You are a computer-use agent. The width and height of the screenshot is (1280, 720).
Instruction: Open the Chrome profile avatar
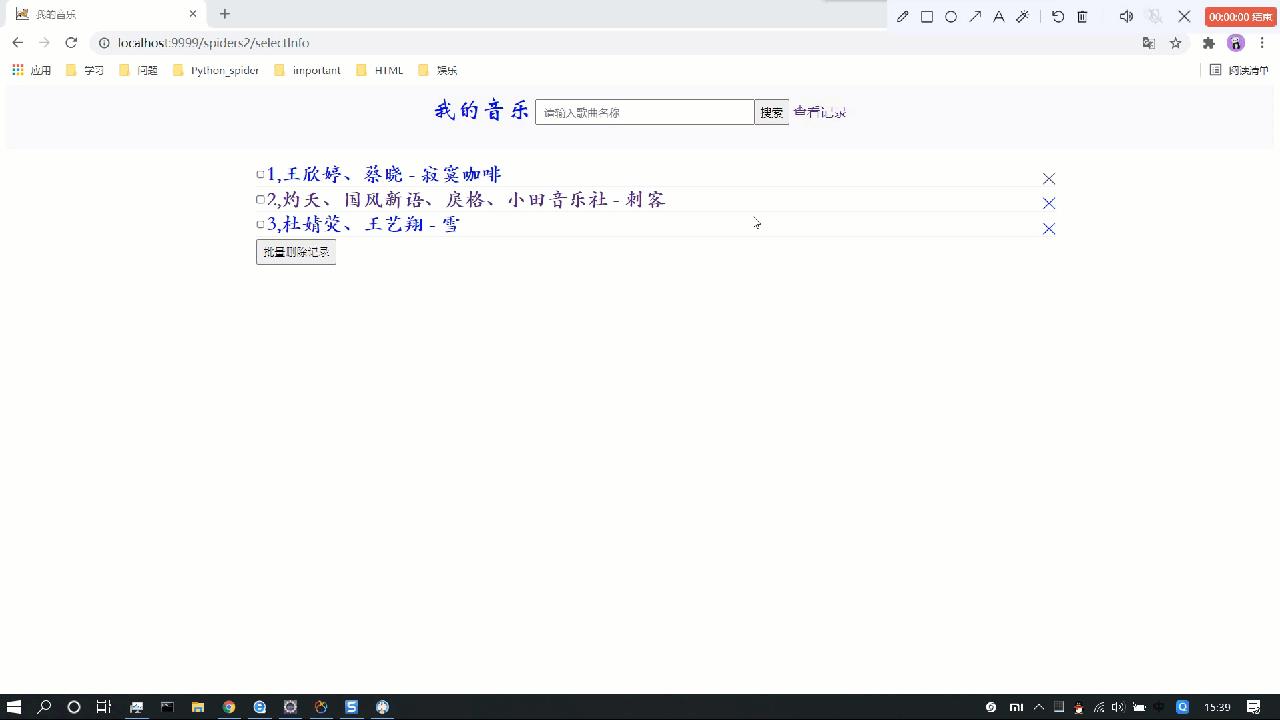click(x=1236, y=43)
